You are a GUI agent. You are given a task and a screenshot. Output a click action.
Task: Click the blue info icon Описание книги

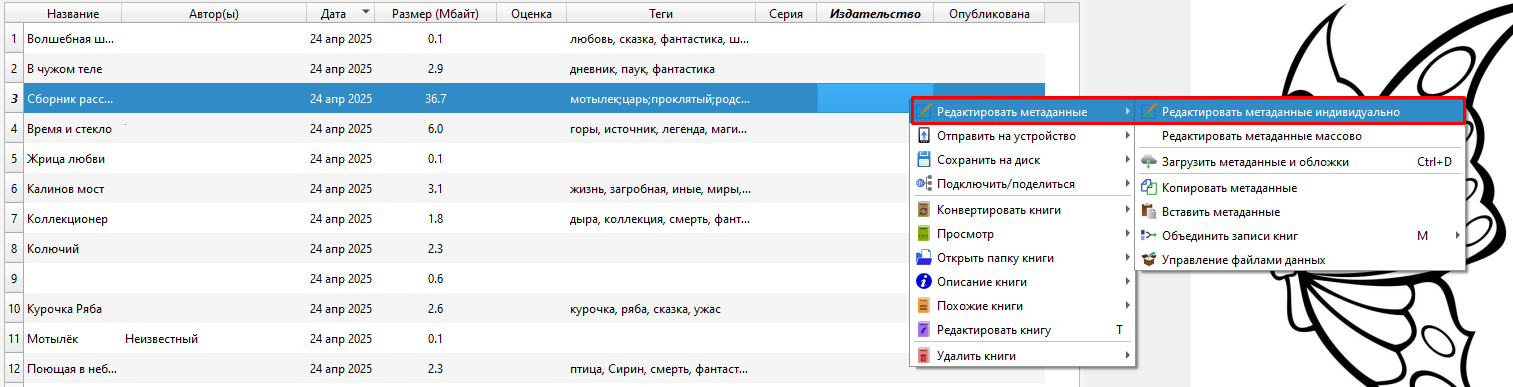click(925, 282)
